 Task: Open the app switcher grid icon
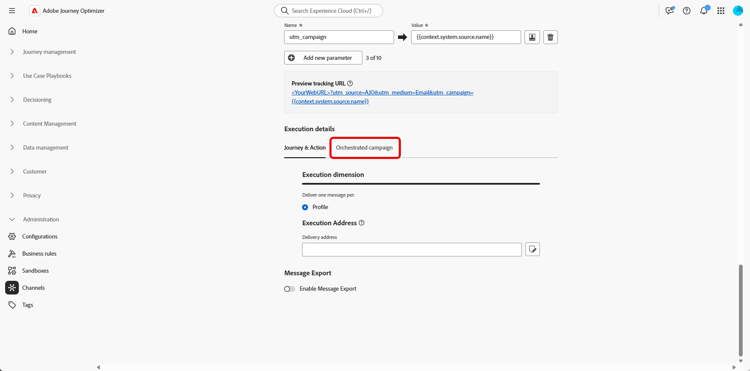[721, 11]
